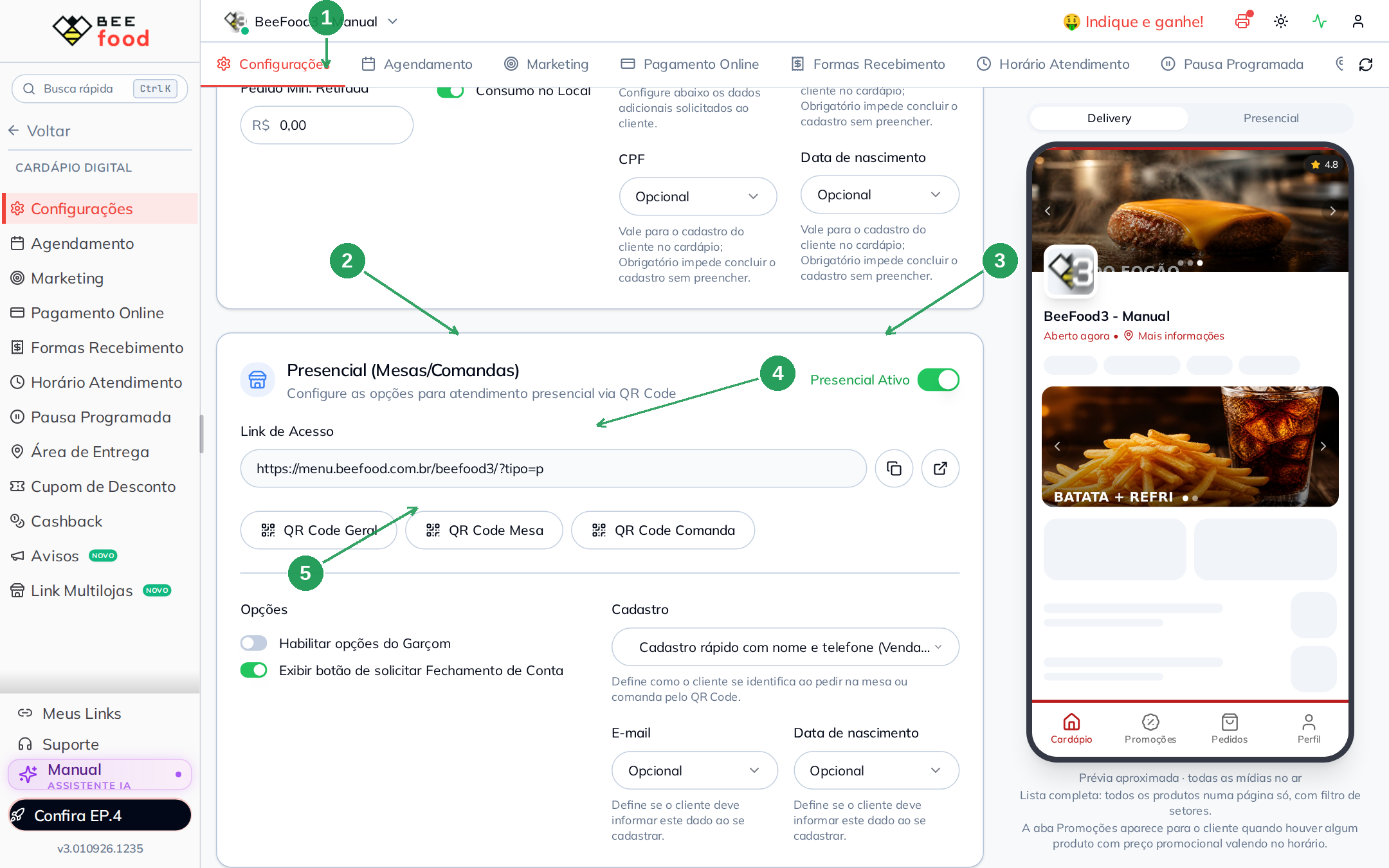Open the Formas Recebimento tab

click(x=868, y=64)
